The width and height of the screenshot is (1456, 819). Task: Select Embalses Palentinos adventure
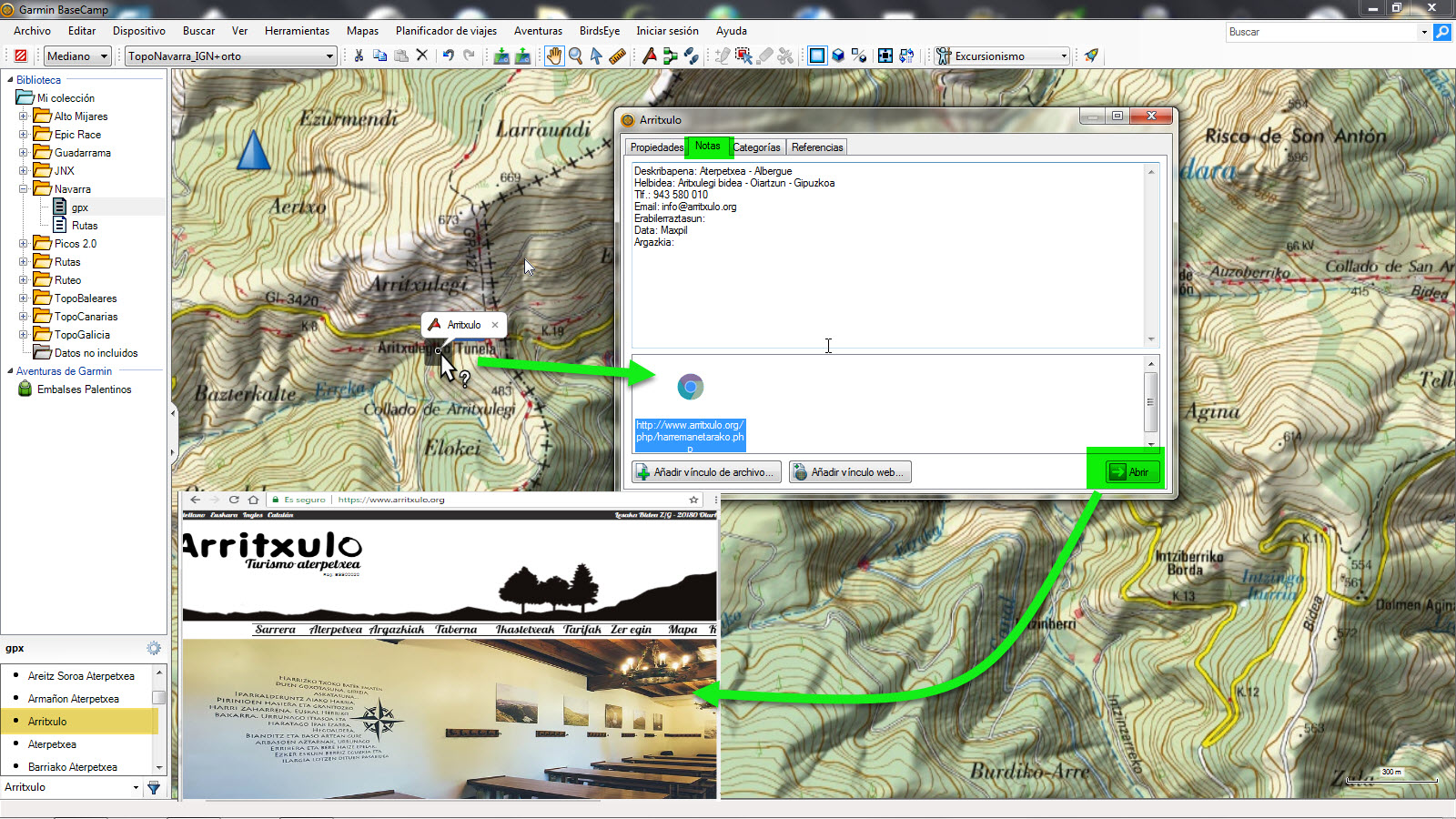pos(84,389)
